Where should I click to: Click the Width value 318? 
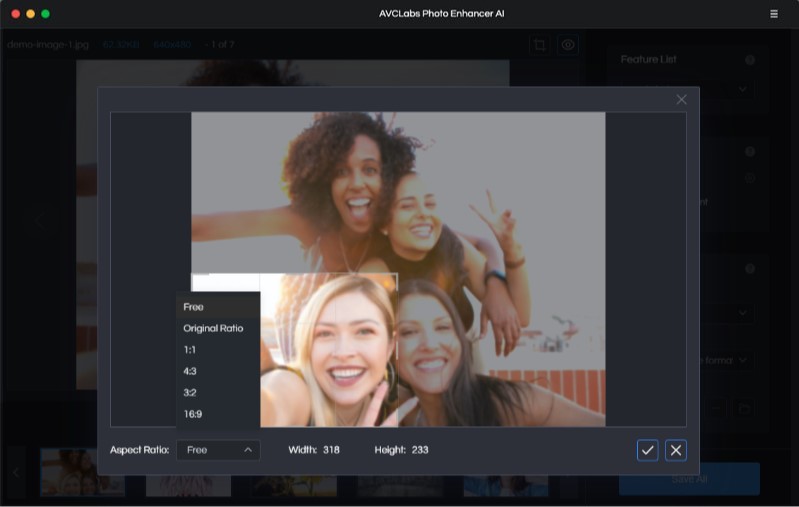[331, 450]
